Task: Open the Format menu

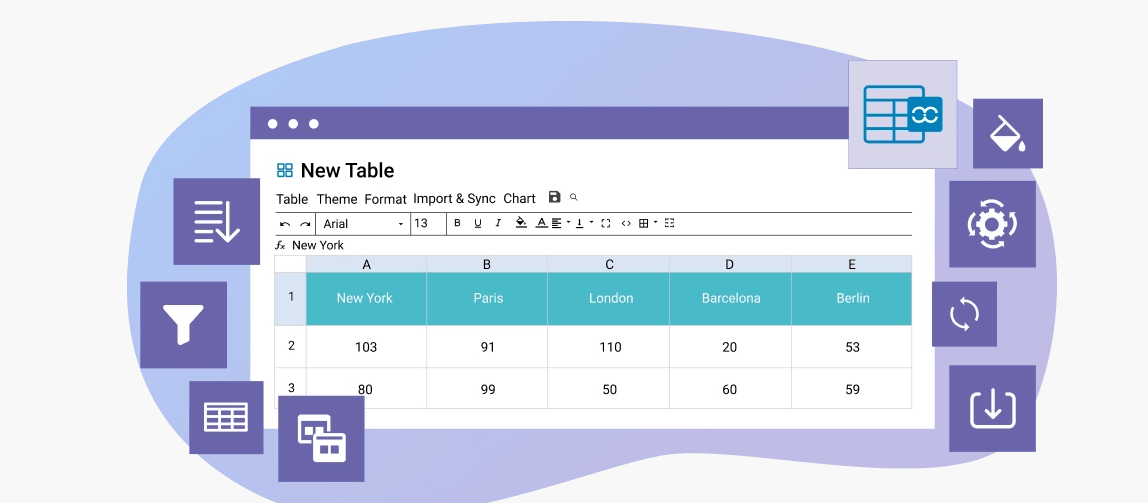Action: click(x=385, y=199)
